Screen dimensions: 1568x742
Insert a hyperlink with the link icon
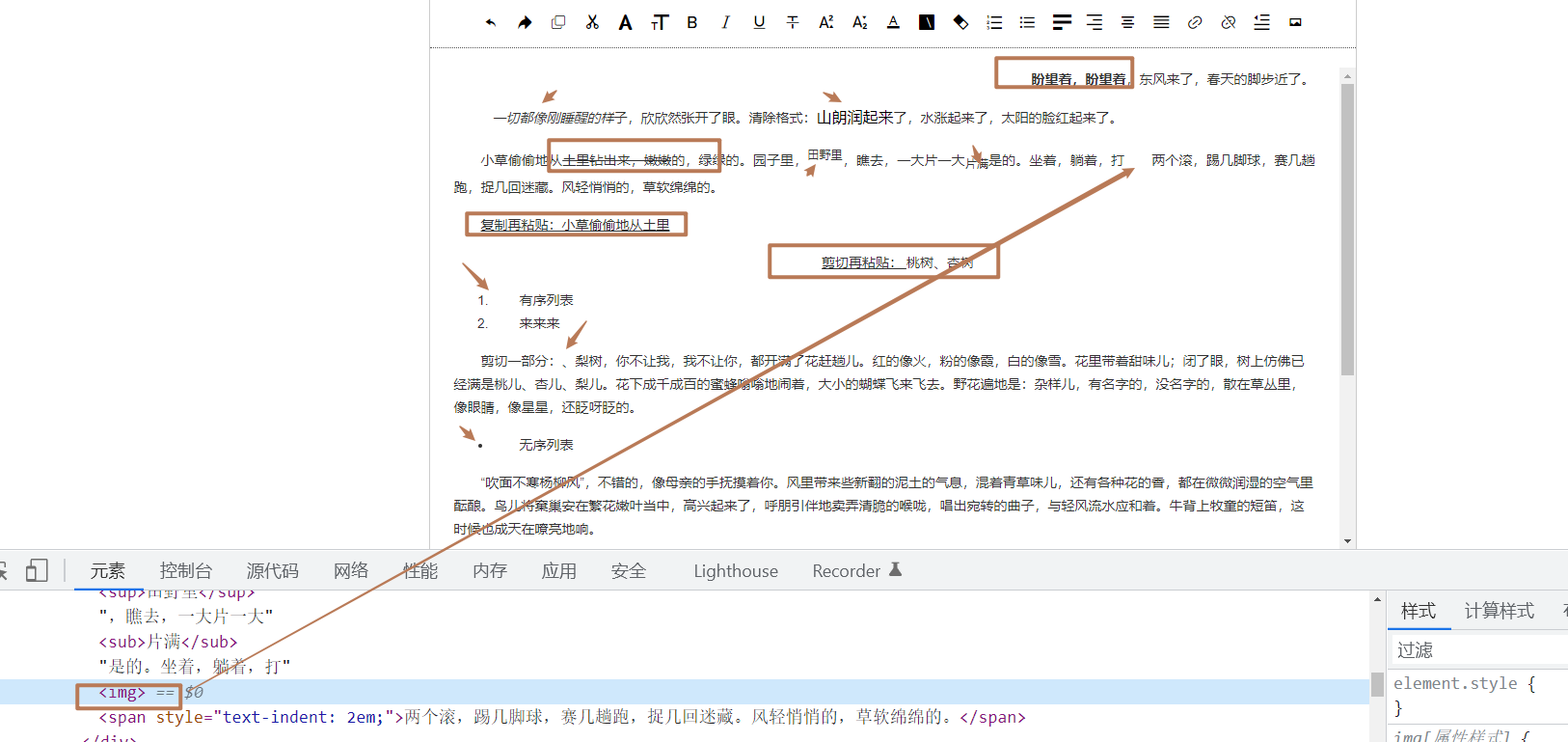pyautogui.click(x=1195, y=22)
